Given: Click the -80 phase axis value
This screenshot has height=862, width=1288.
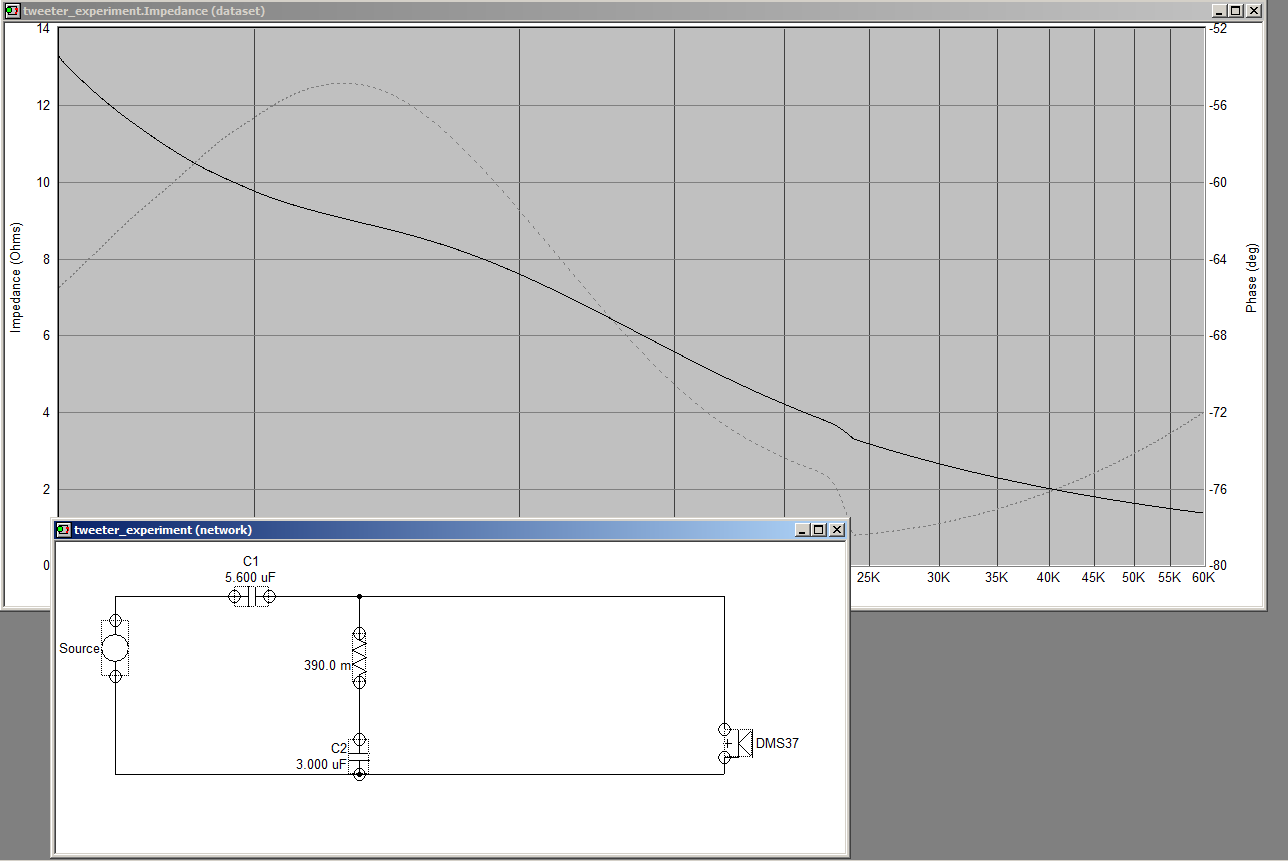Looking at the screenshot, I should tap(1217, 566).
